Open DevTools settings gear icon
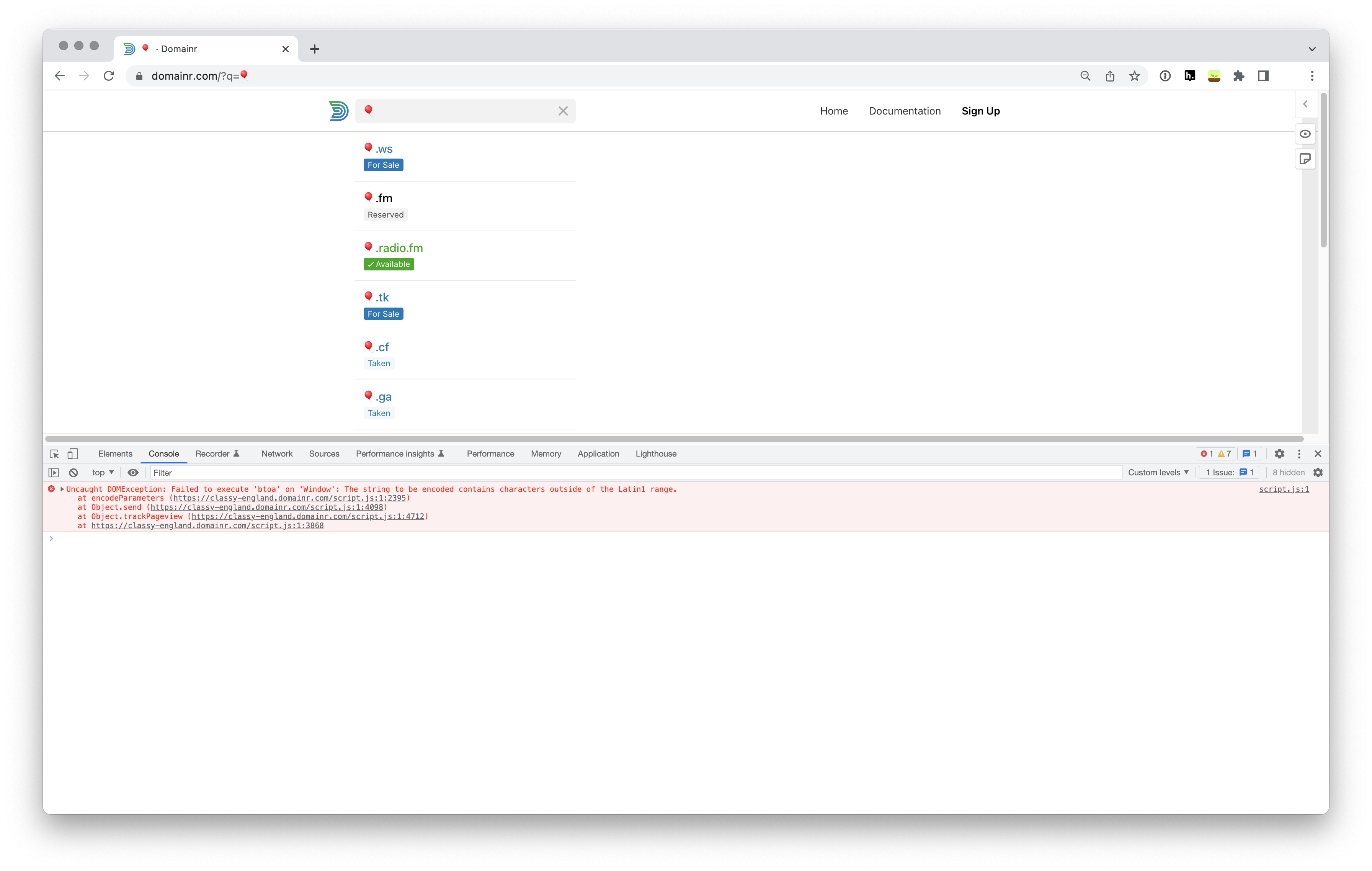 (1279, 454)
